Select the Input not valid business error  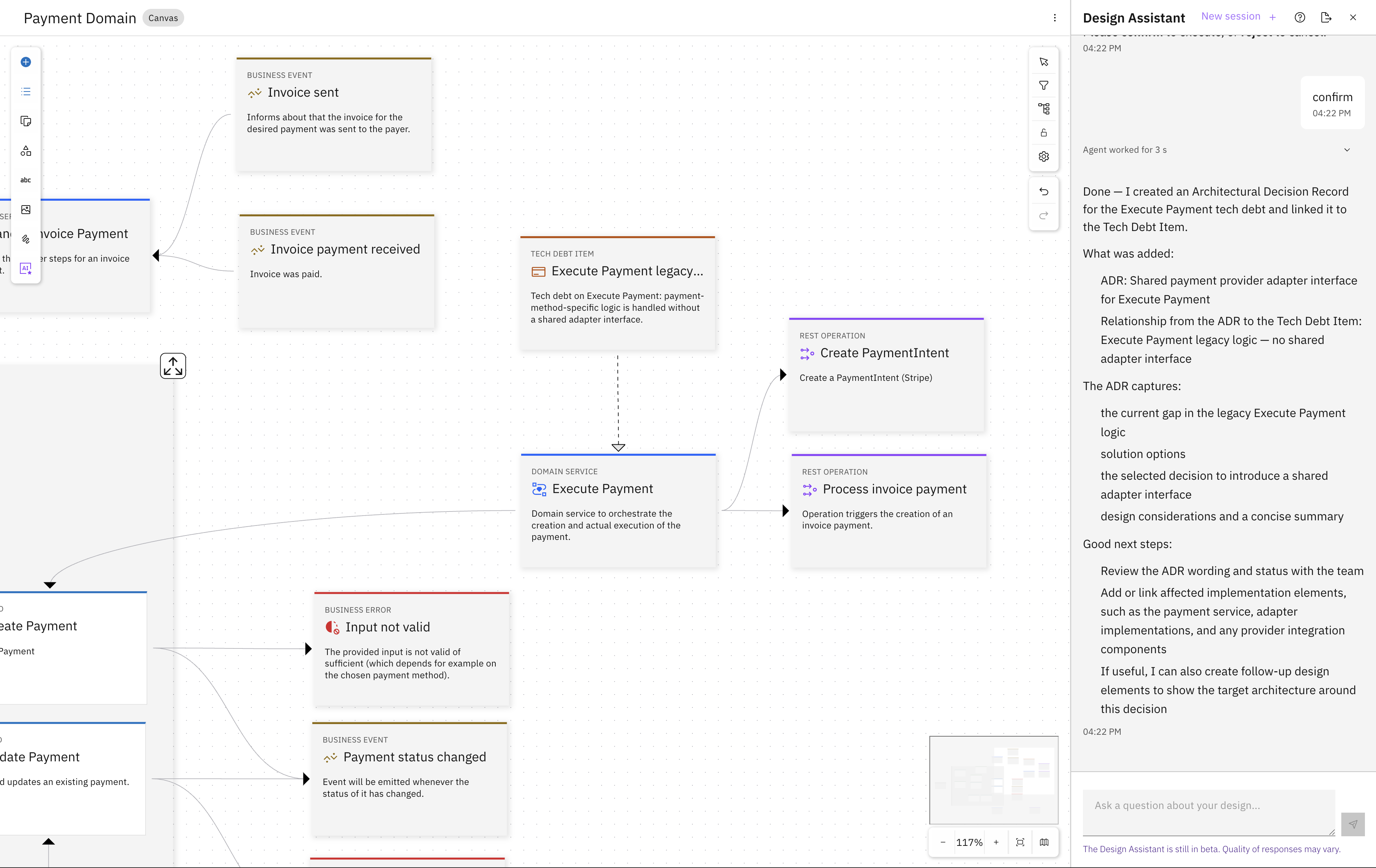point(412,648)
